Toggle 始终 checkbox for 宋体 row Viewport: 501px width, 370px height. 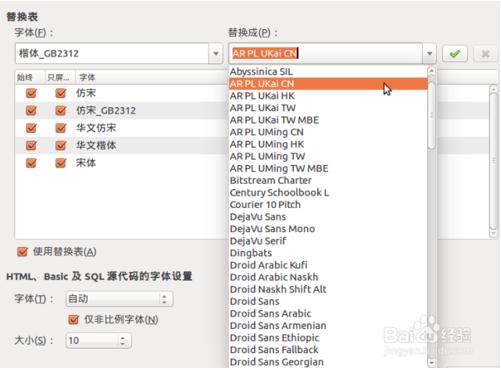point(31,163)
